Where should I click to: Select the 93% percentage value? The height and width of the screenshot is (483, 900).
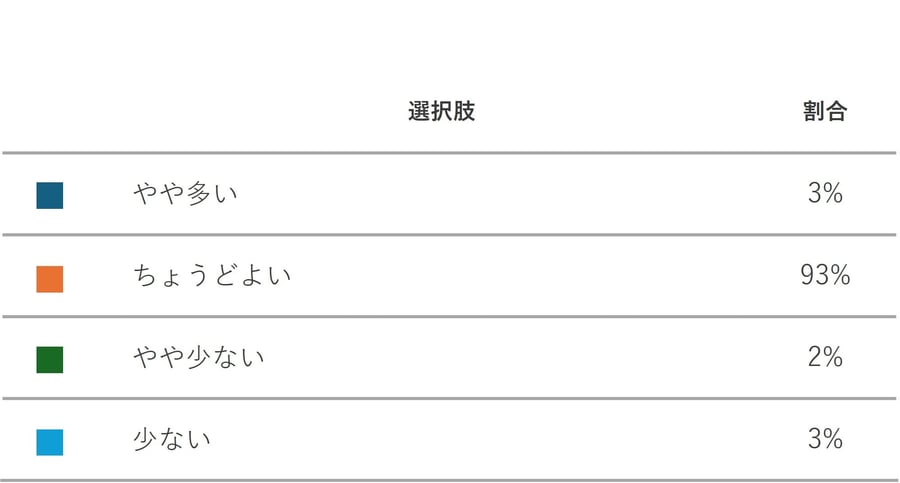(825, 276)
